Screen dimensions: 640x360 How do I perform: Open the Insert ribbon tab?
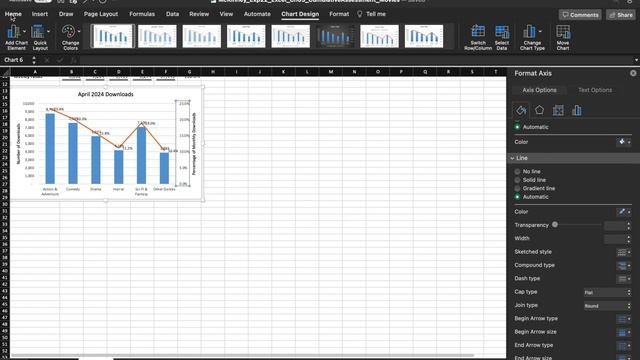tap(40, 14)
